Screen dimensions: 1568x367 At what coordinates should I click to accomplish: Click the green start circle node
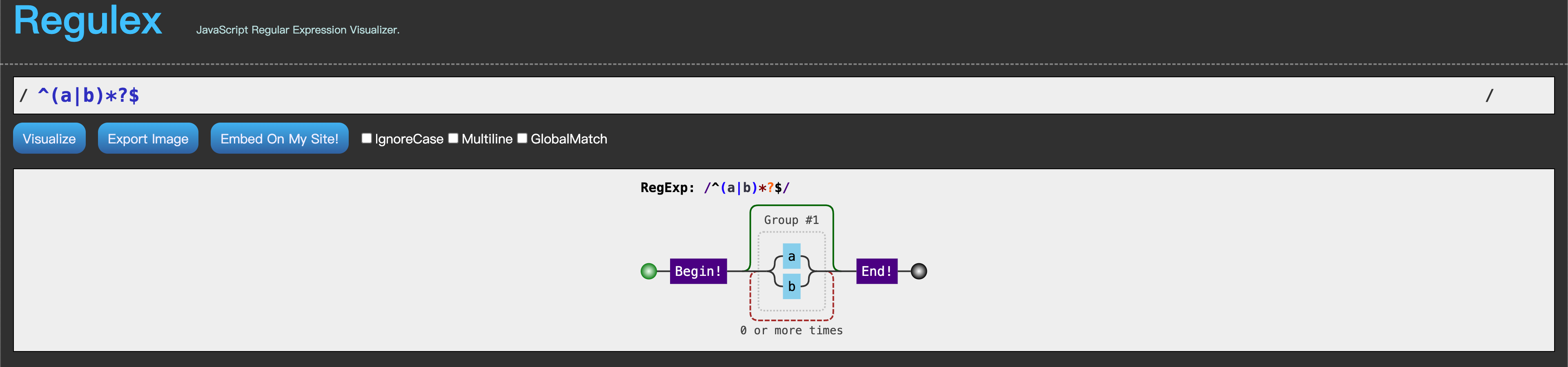coord(649,271)
